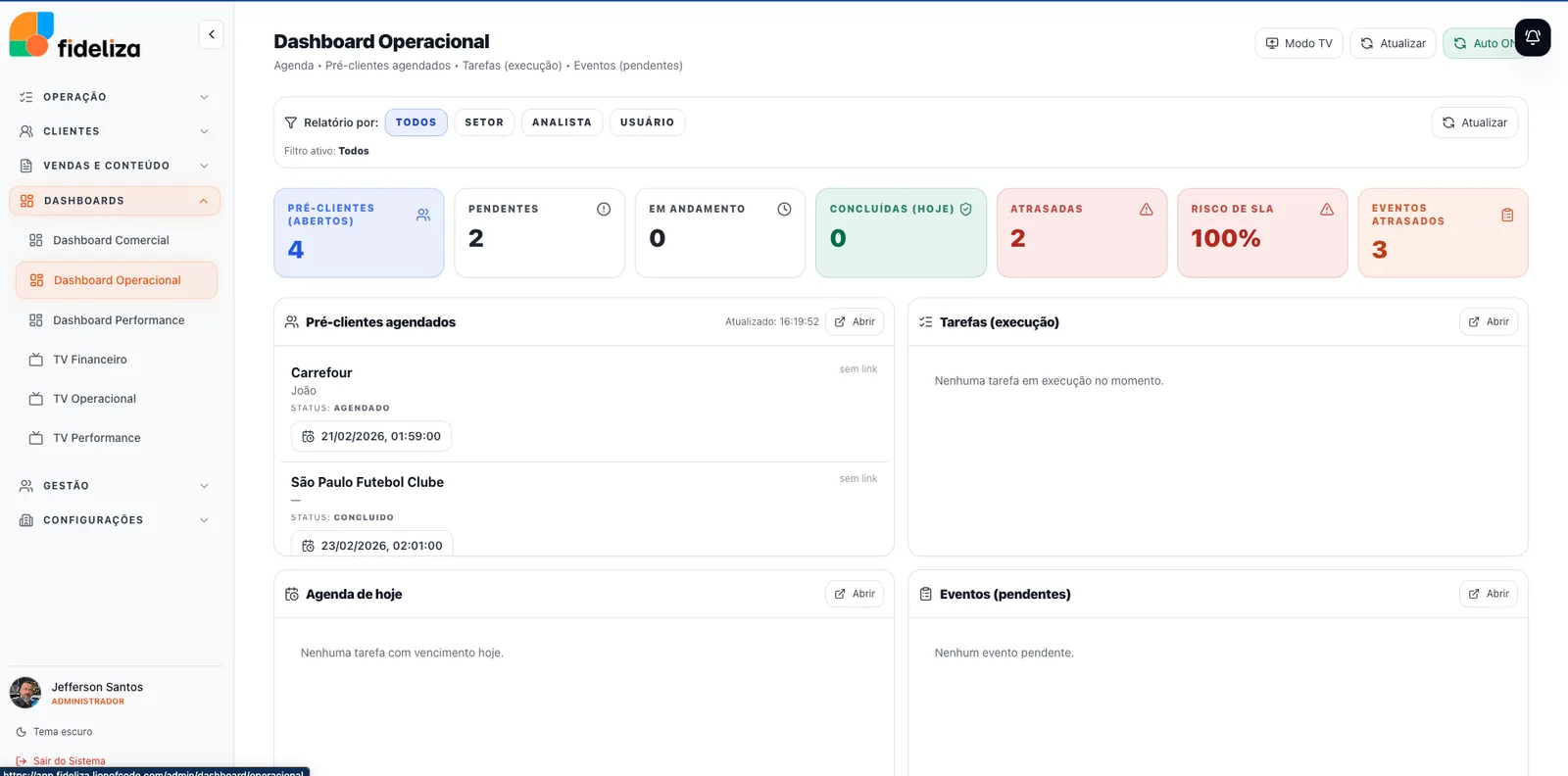Open Dashboard Comercial from the sidebar
The image size is (1568, 776).
pos(117,240)
